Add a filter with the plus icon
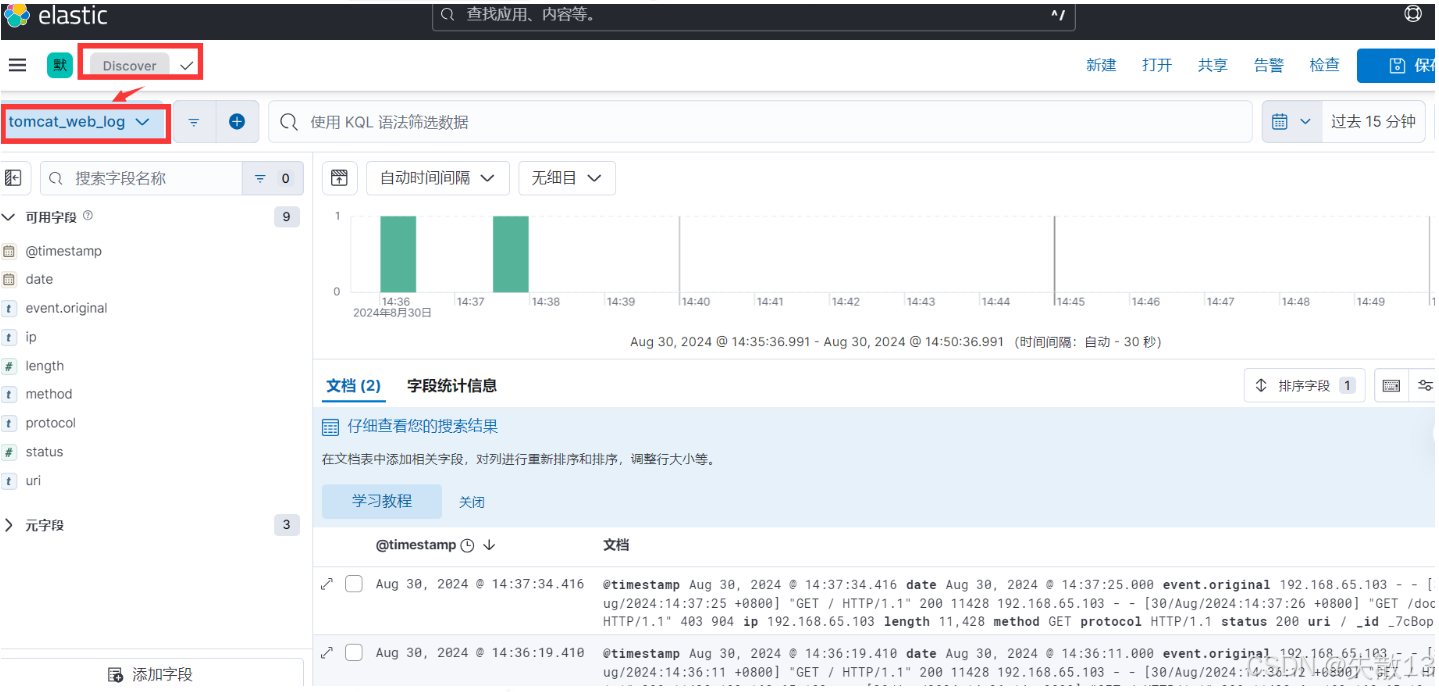This screenshot has height=692, width=1439. [x=237, y=122]
